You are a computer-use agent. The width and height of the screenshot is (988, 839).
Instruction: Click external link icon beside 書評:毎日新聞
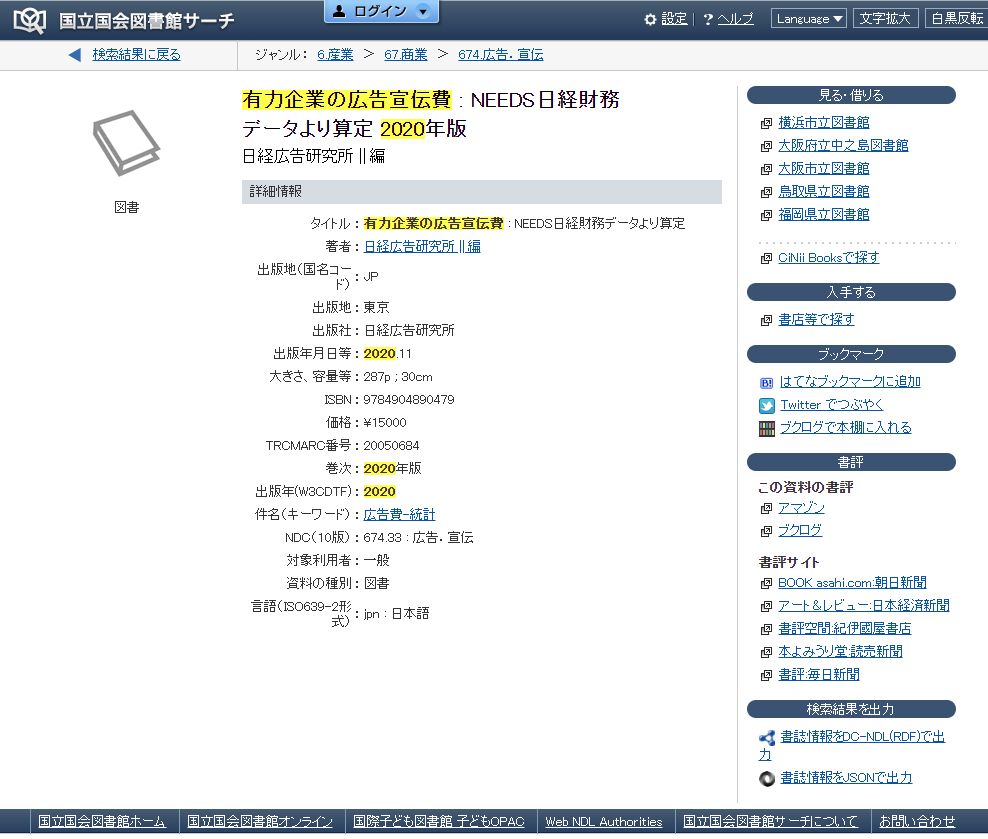point(766,675)
